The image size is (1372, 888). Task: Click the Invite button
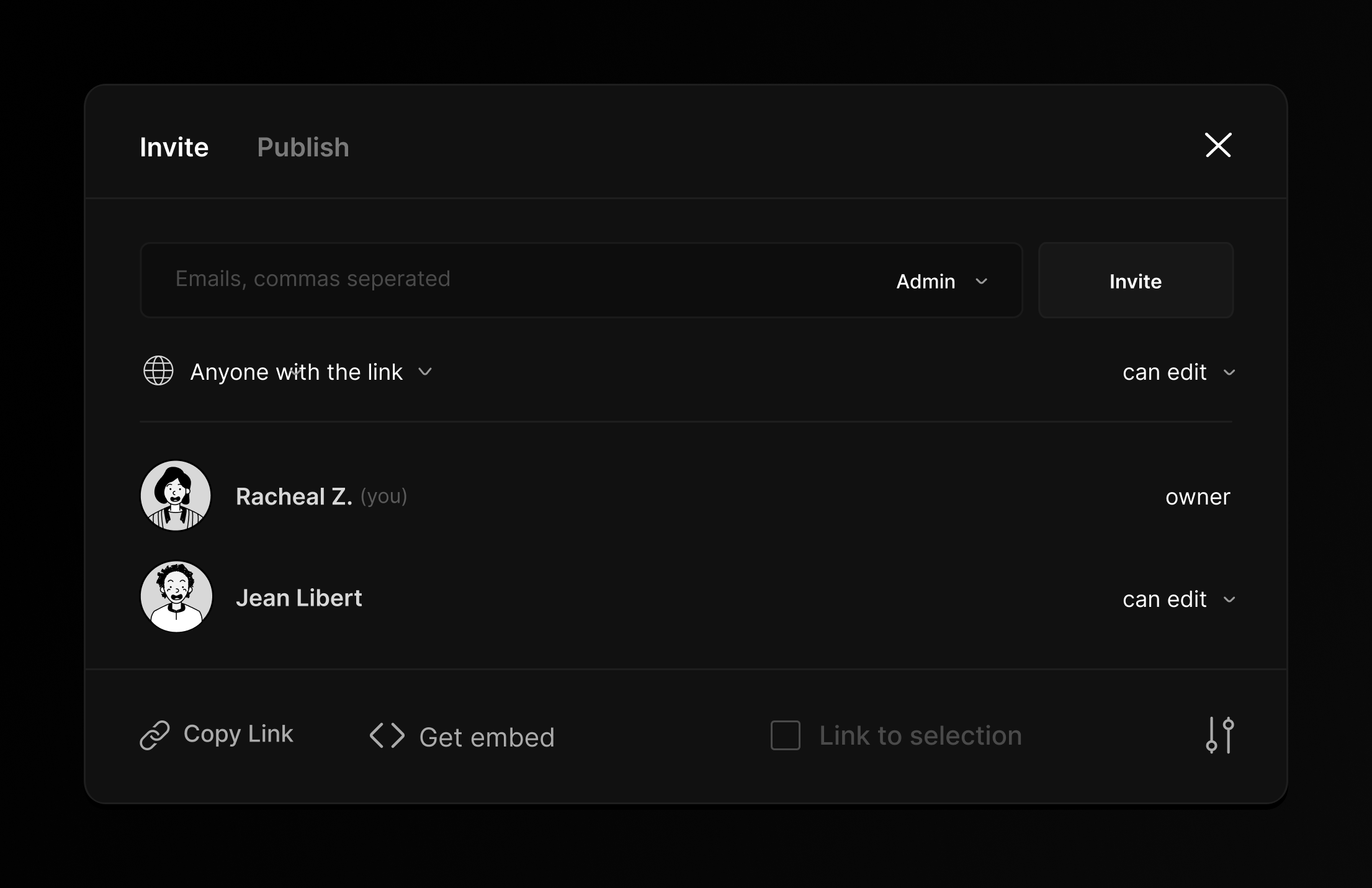[x=1136, y=280]
